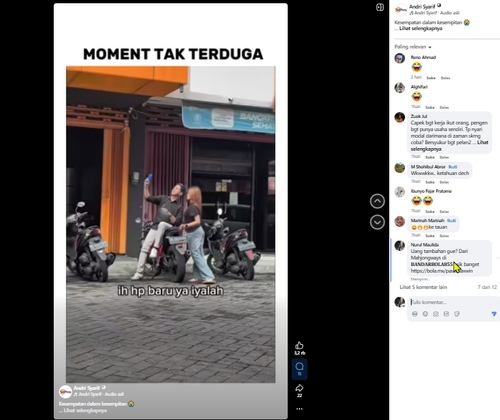Go to next reel with down chevron

[377, 222]
